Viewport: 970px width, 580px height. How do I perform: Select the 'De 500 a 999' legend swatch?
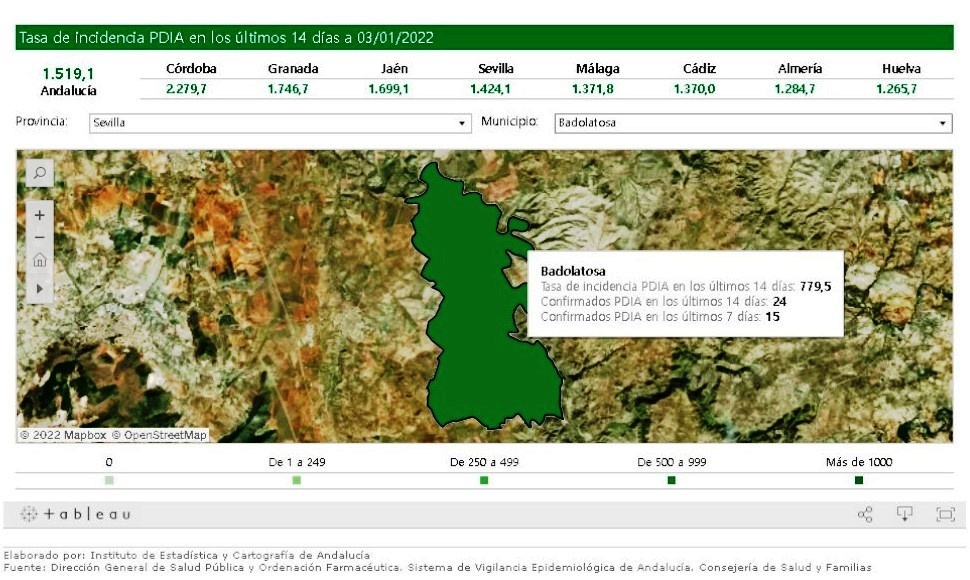click(x=671, y=481)
